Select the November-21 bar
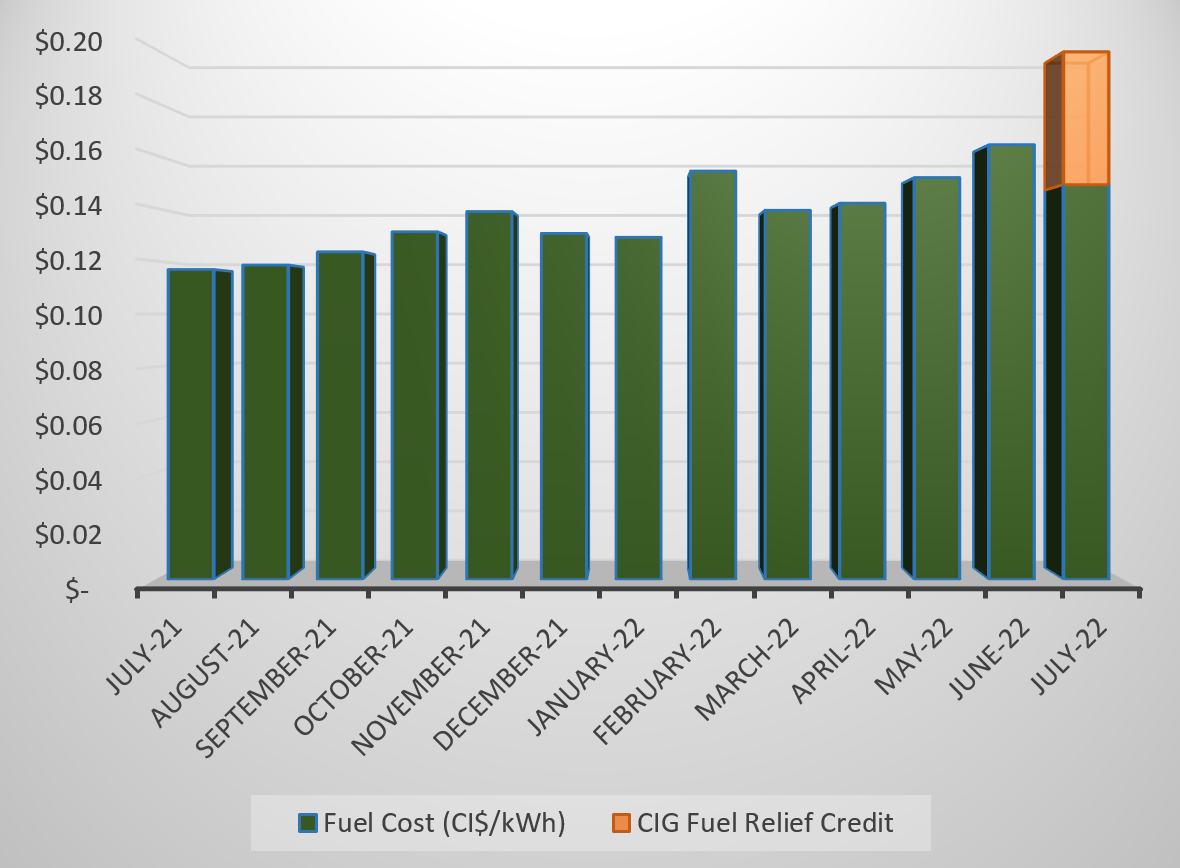The height and width of the screenshot is (868, 1180). 489,396
